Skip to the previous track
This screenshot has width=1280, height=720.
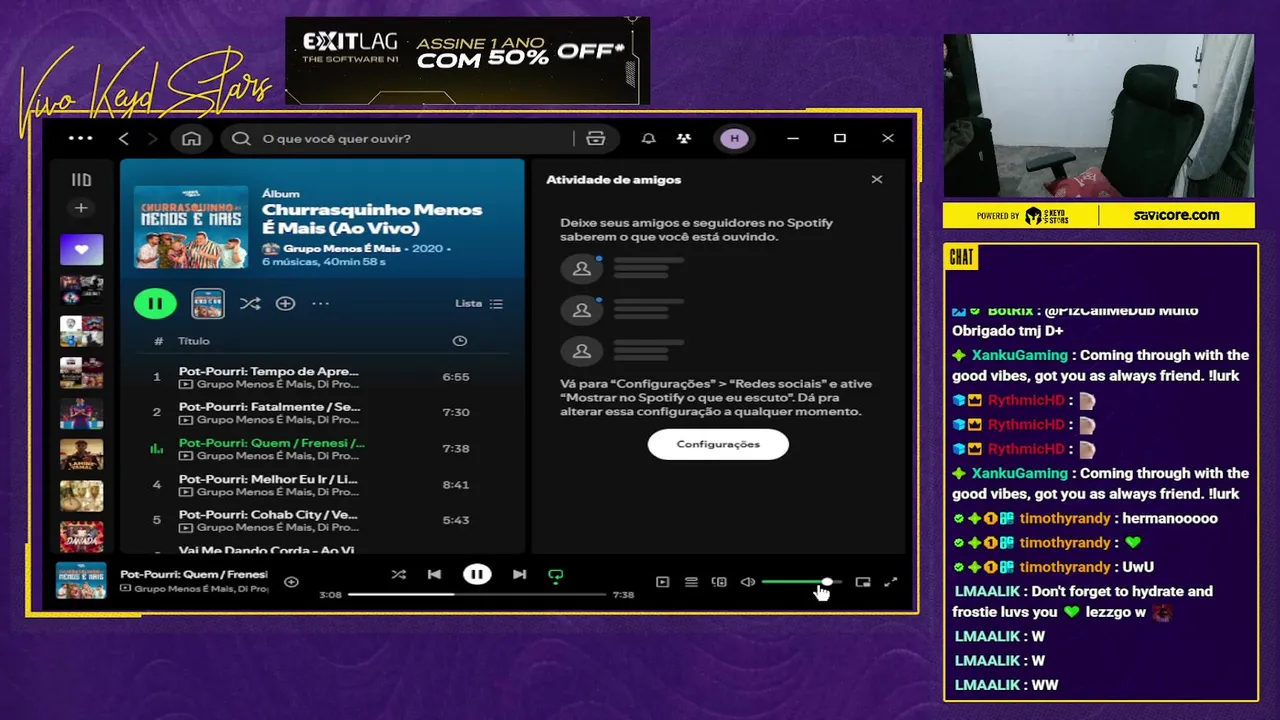coord(434,574)
